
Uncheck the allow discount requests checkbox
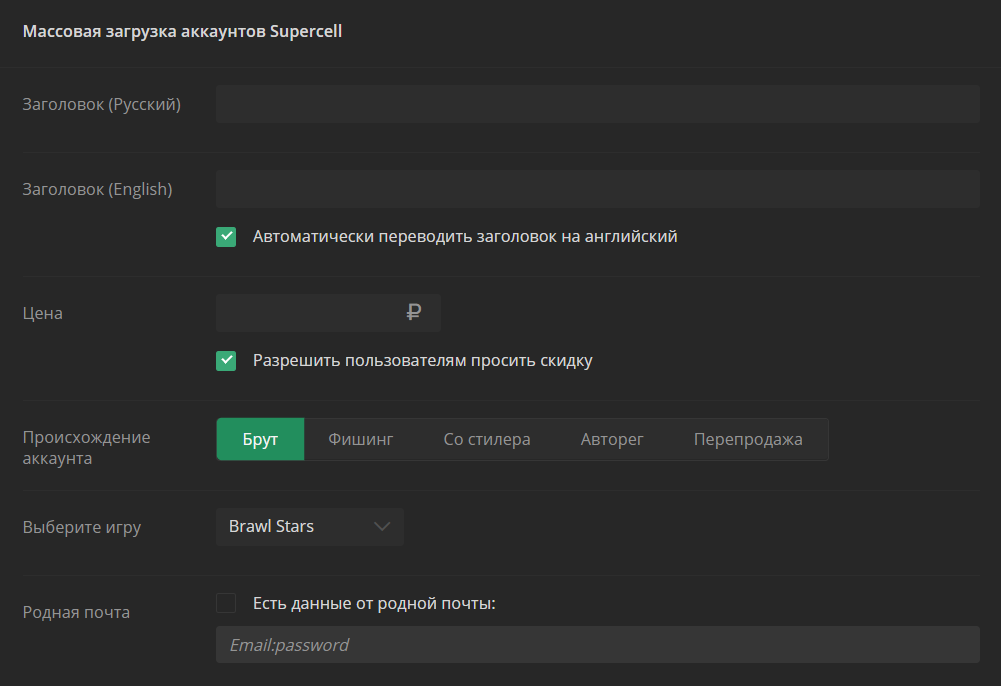[x=226, y=361]
